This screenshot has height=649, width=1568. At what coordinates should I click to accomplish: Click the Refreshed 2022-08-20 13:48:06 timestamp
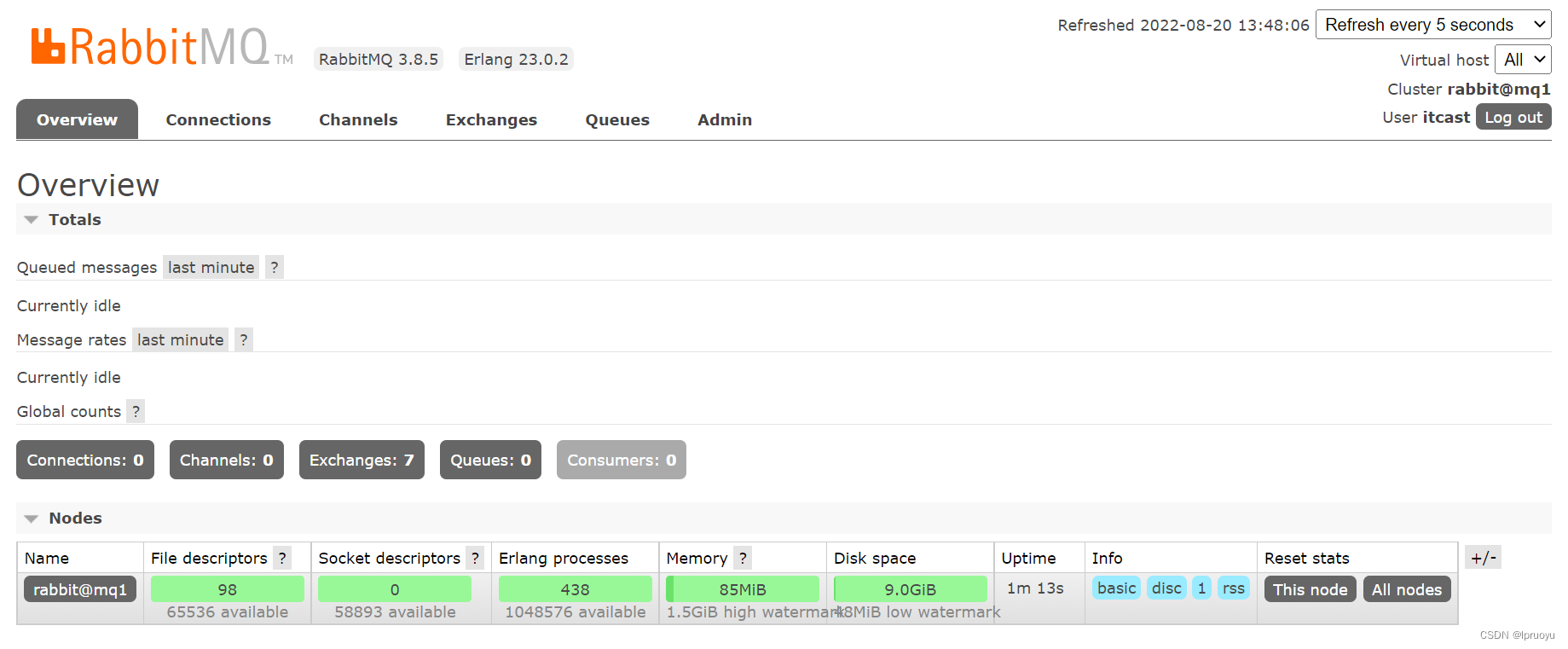[x=1183, y=26]
